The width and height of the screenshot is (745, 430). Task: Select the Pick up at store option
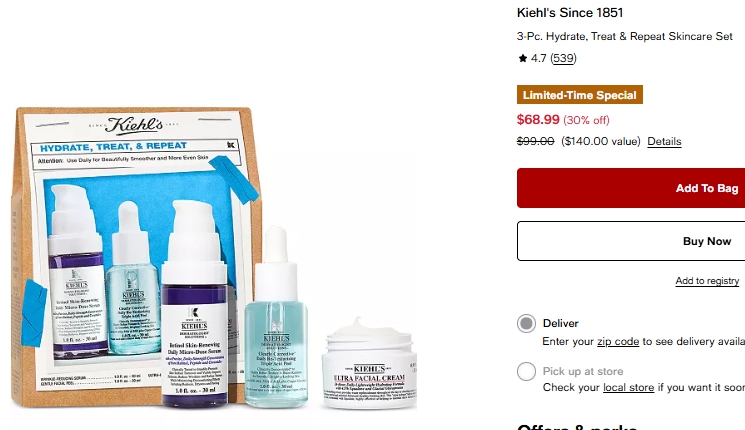click(x=526, y=371)
